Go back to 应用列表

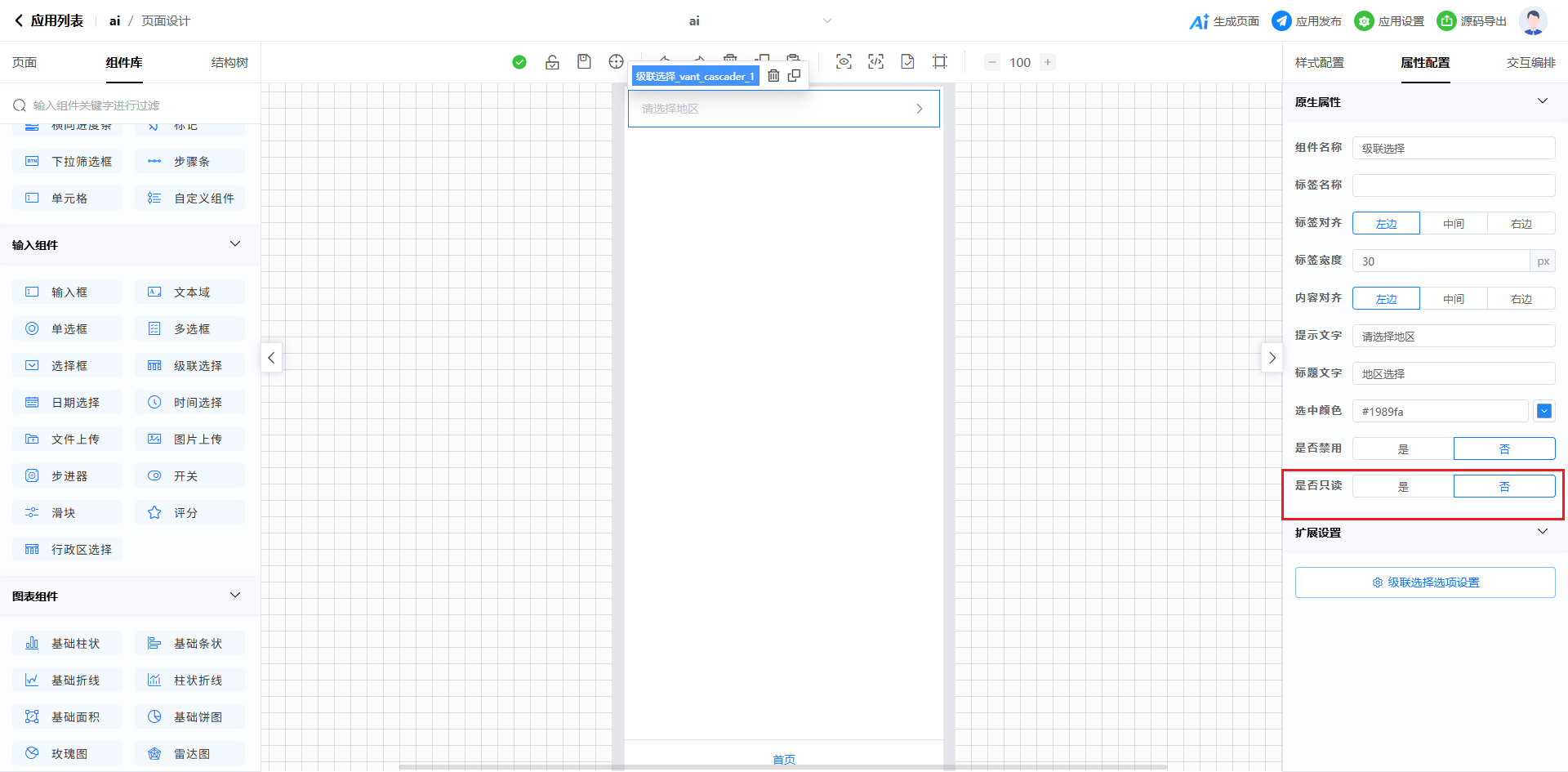point(49,21)
